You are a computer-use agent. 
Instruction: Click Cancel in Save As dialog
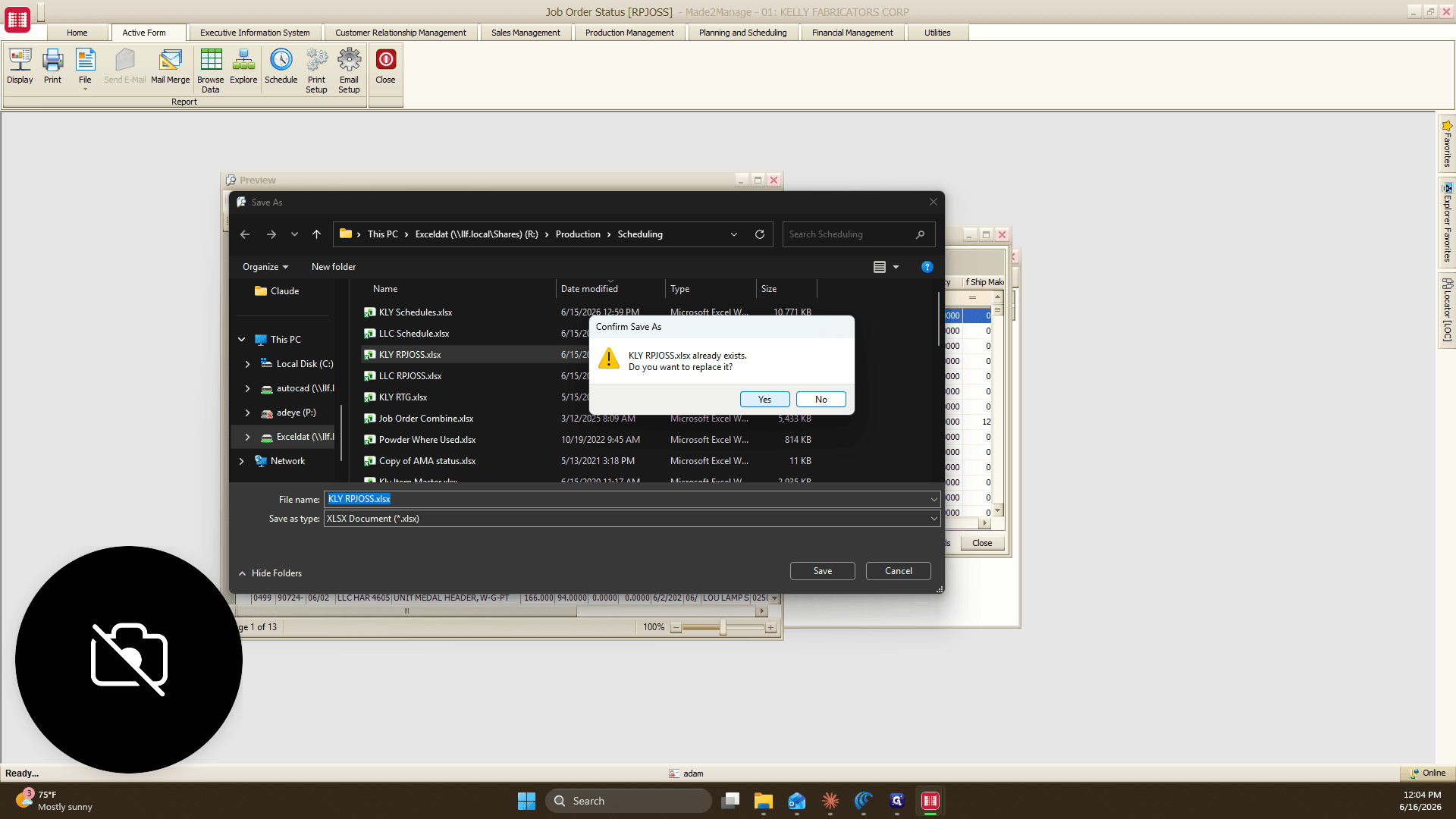[898, 571]
